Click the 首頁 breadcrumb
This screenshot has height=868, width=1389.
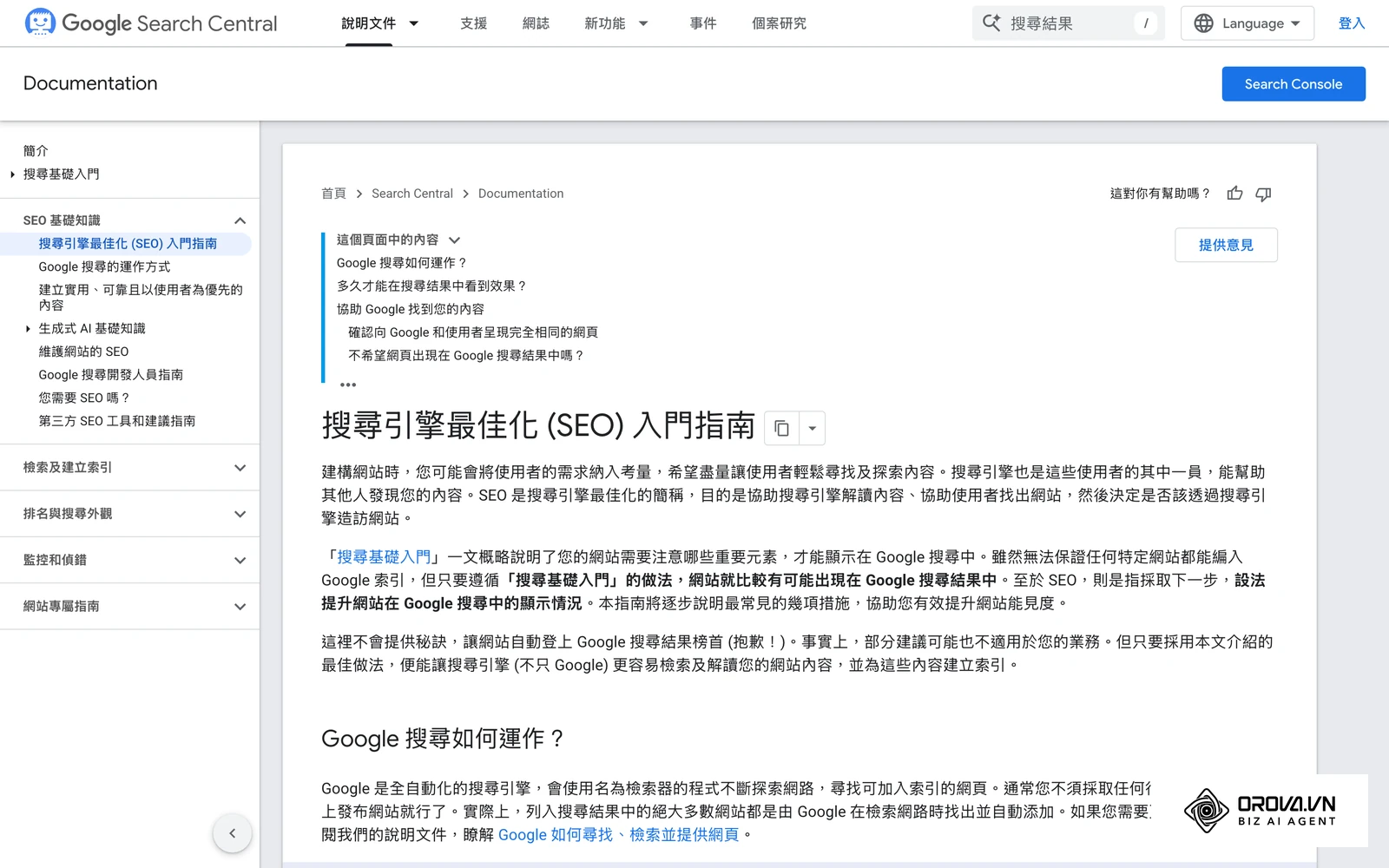tap(333, 194)
